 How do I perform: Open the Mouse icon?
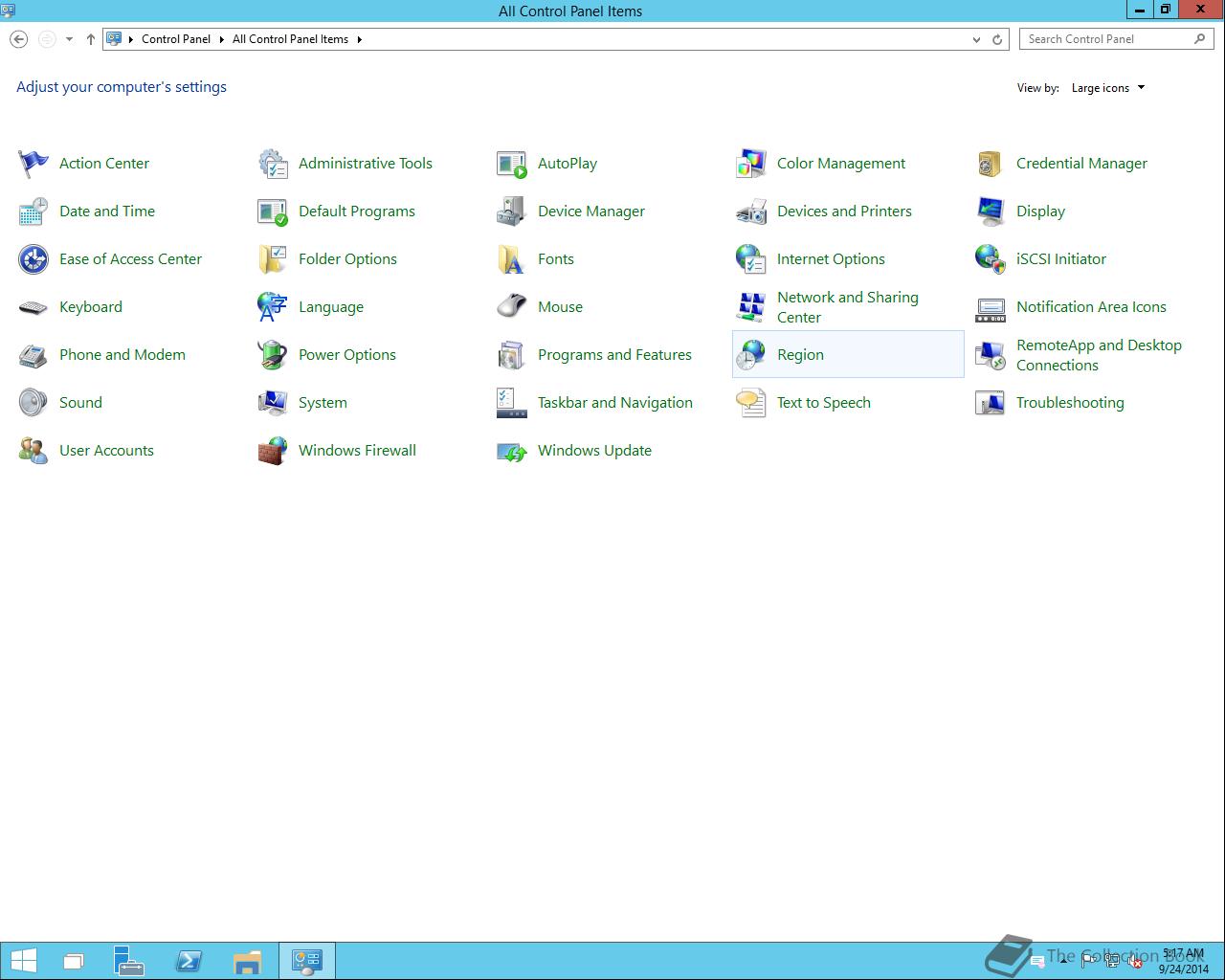coord(512,307)
